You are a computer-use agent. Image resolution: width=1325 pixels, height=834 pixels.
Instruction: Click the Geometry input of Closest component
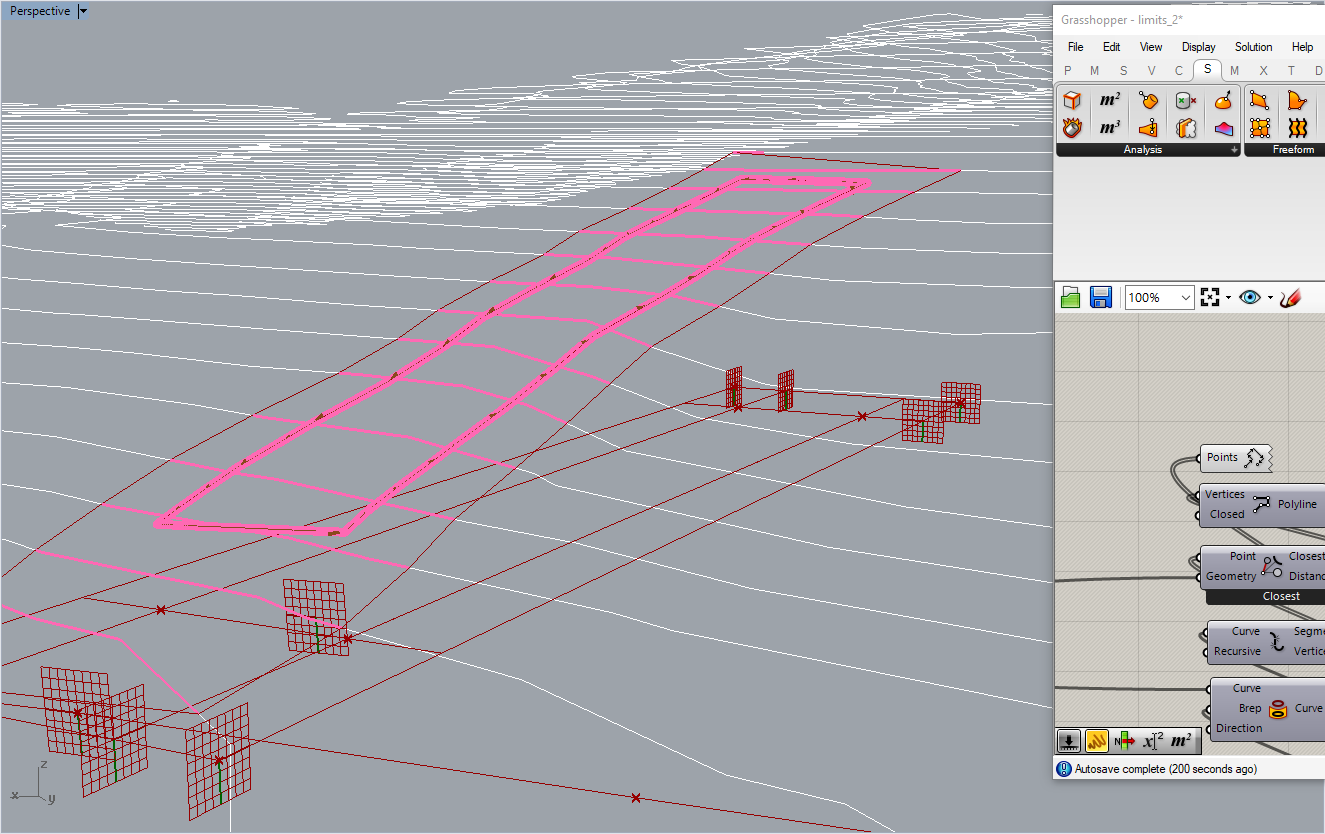pyautogui.click(x=1230, y=576)
